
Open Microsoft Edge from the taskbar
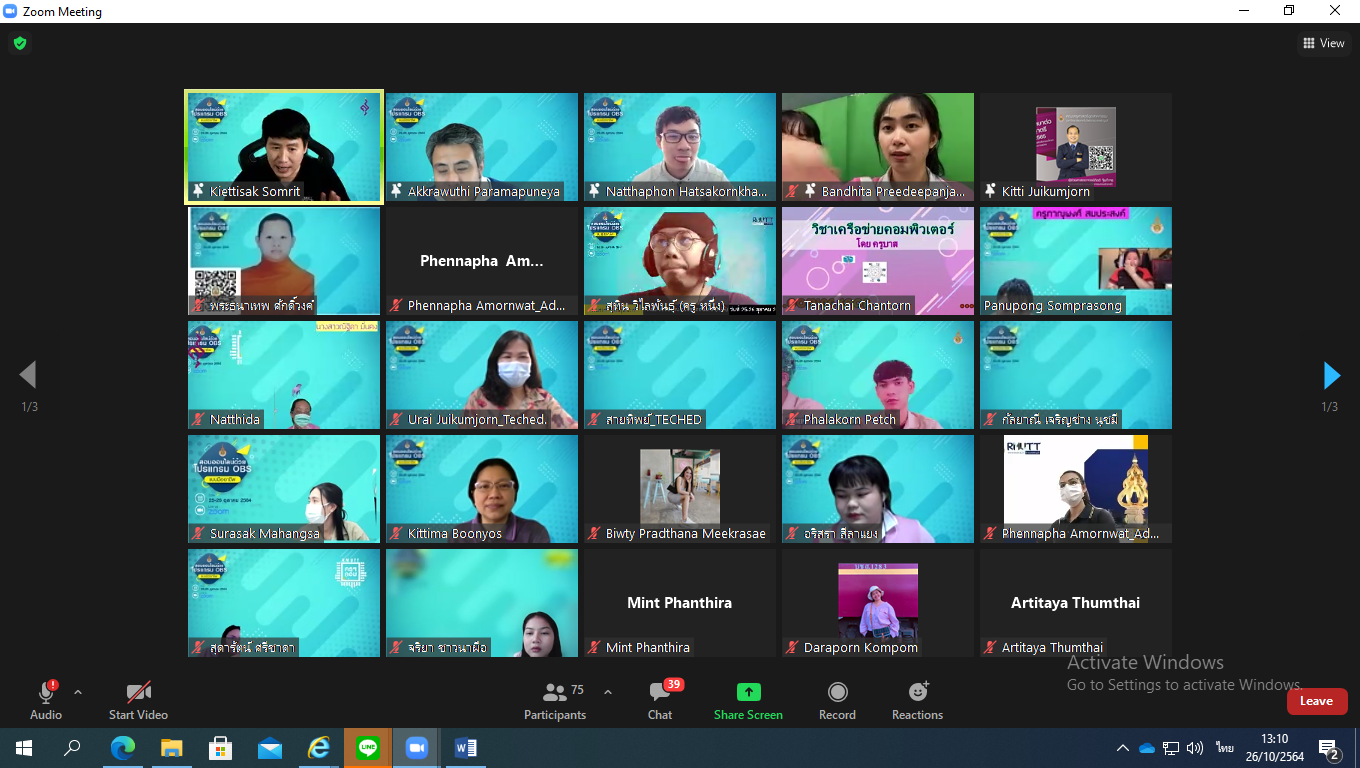point(123,748)
